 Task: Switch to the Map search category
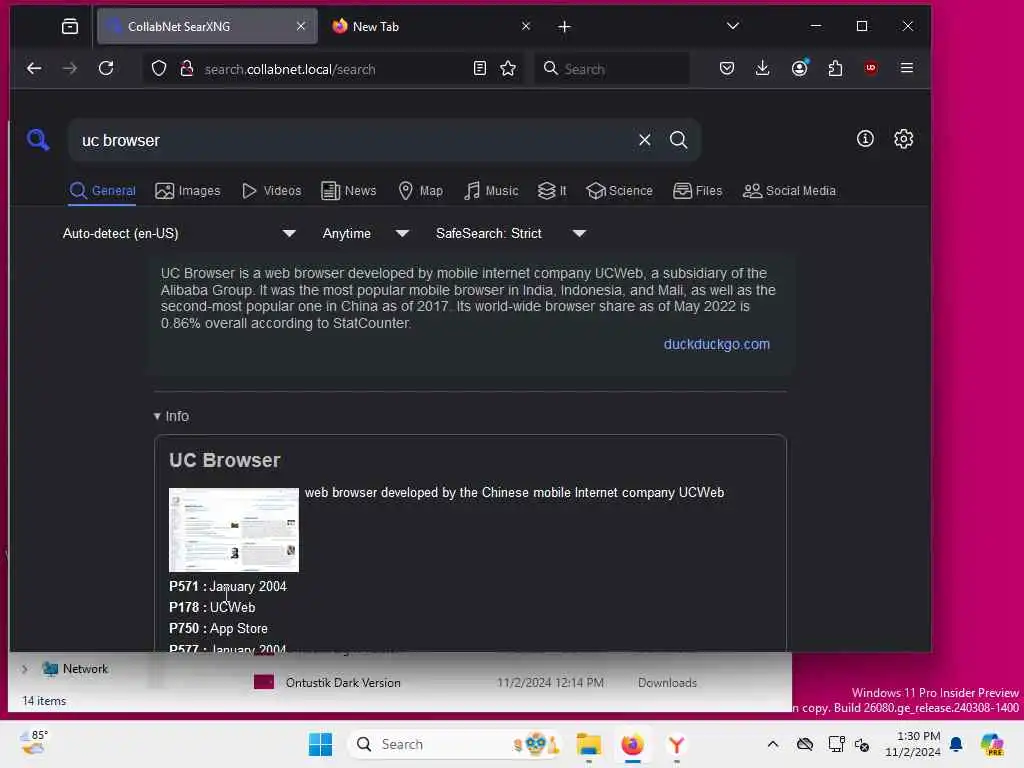click(x=421, y=191)
